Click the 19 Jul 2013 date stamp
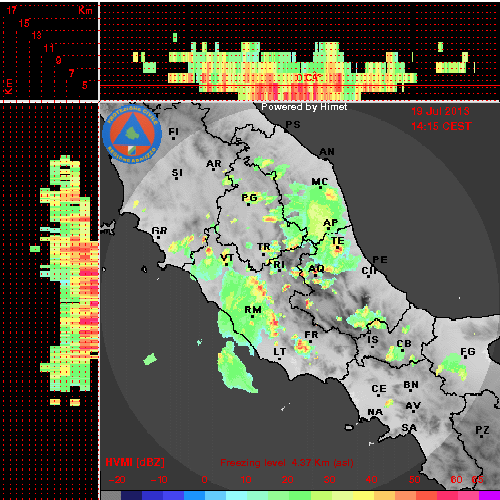The width and height of the screenshot is (500, 500). 440,111
